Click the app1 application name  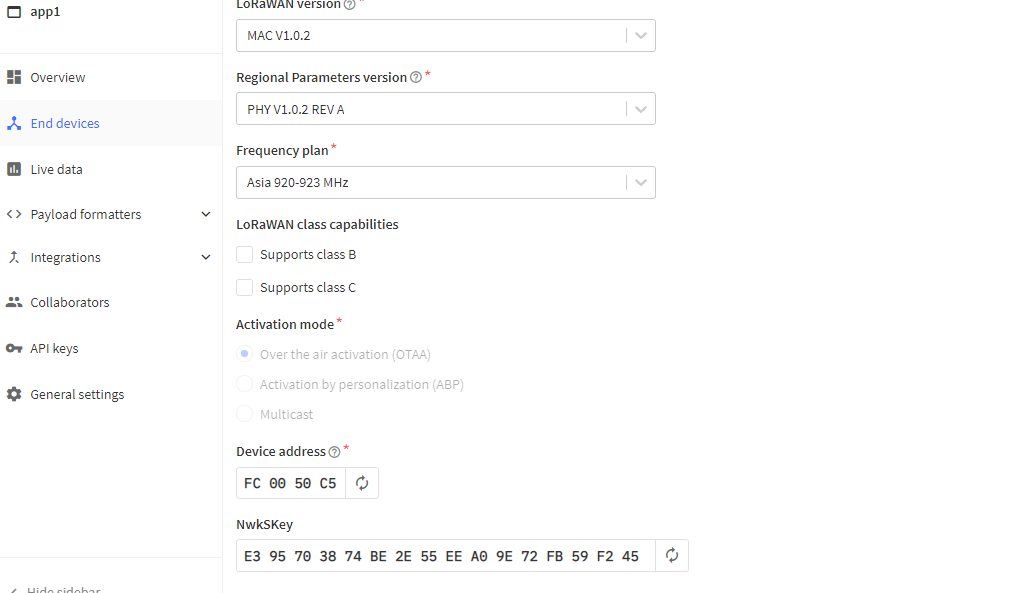pyautogui.click(x=45, y=12)
